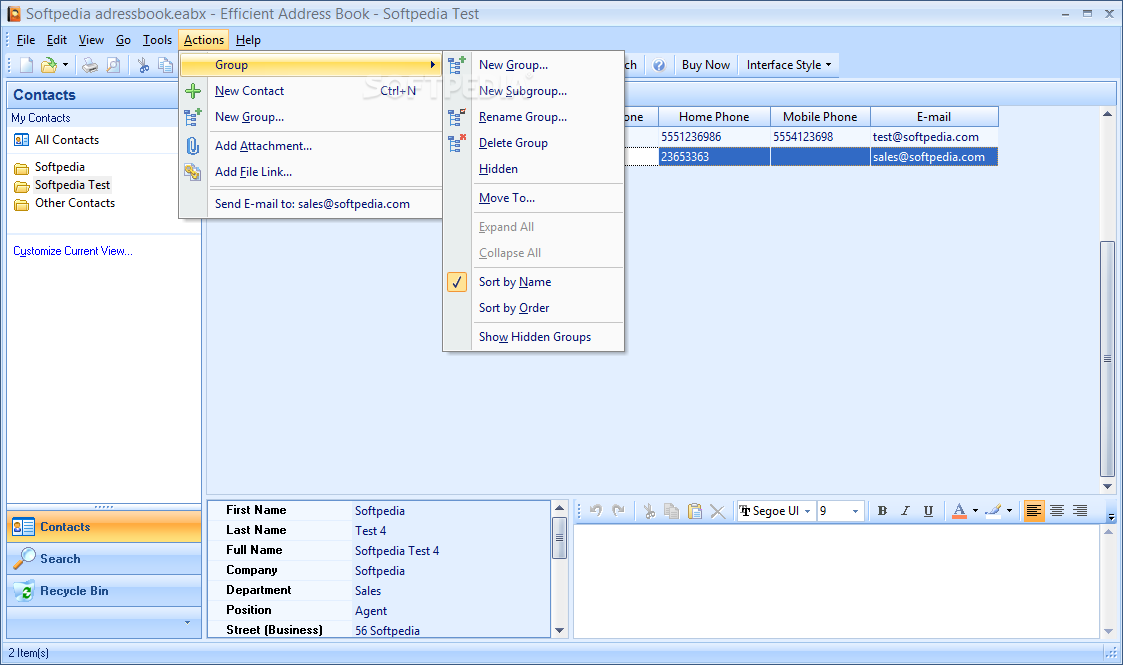Image resolution: width=1123 pixels, height=665 pixels.
Task: Click the Delete X icon in notes toolbar
Action: point(718,511)
